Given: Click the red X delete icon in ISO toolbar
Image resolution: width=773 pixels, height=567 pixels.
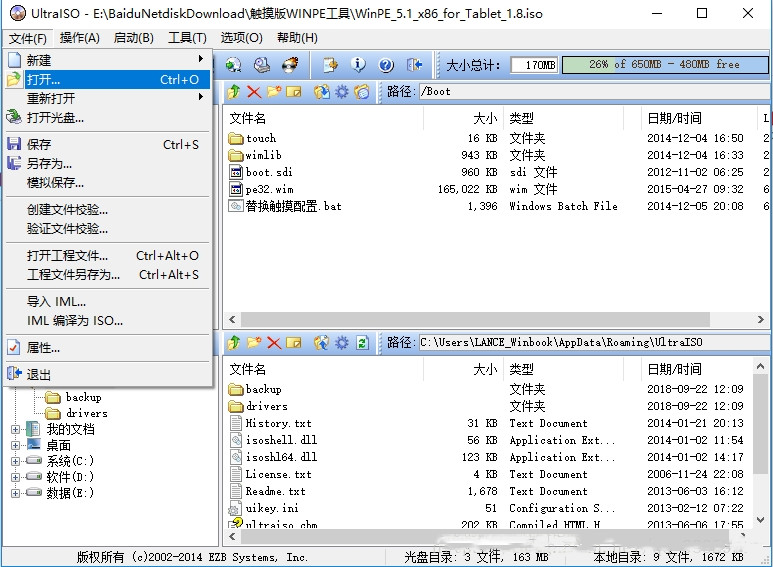Looking at the screenshot, I should tap(254, 91).
